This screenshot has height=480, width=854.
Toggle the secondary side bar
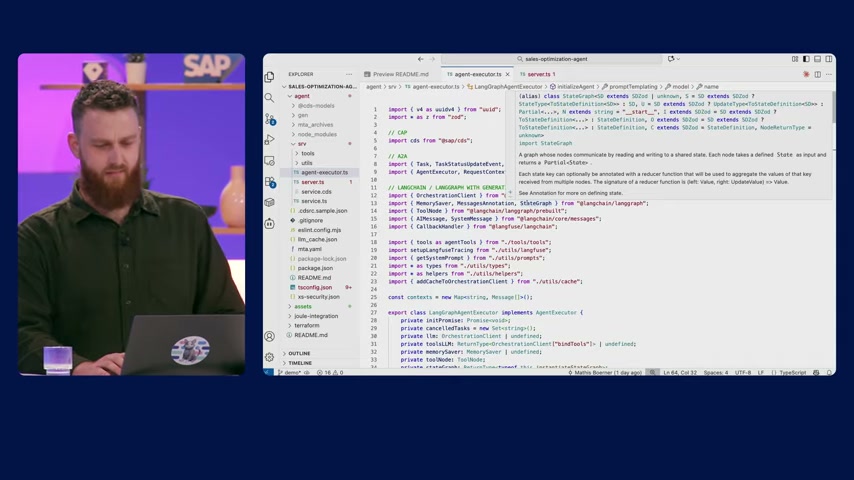828,59
